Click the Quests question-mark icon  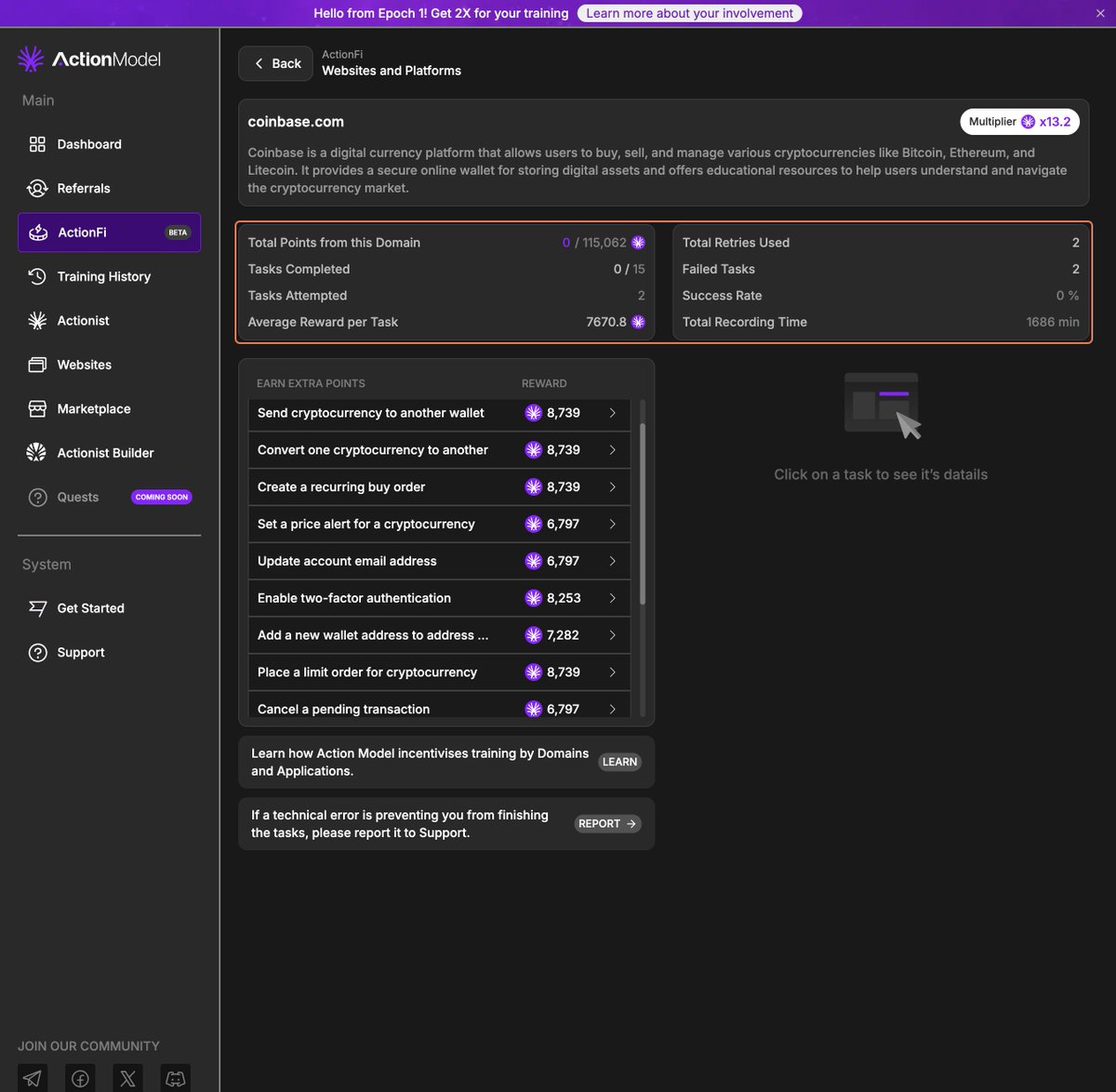[37, 498]
